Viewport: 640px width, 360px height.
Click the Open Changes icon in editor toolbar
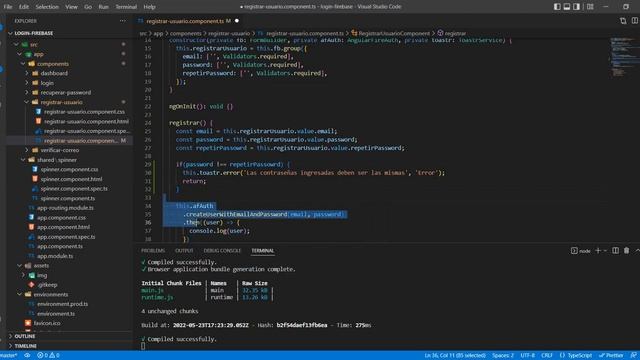(623, 21)
